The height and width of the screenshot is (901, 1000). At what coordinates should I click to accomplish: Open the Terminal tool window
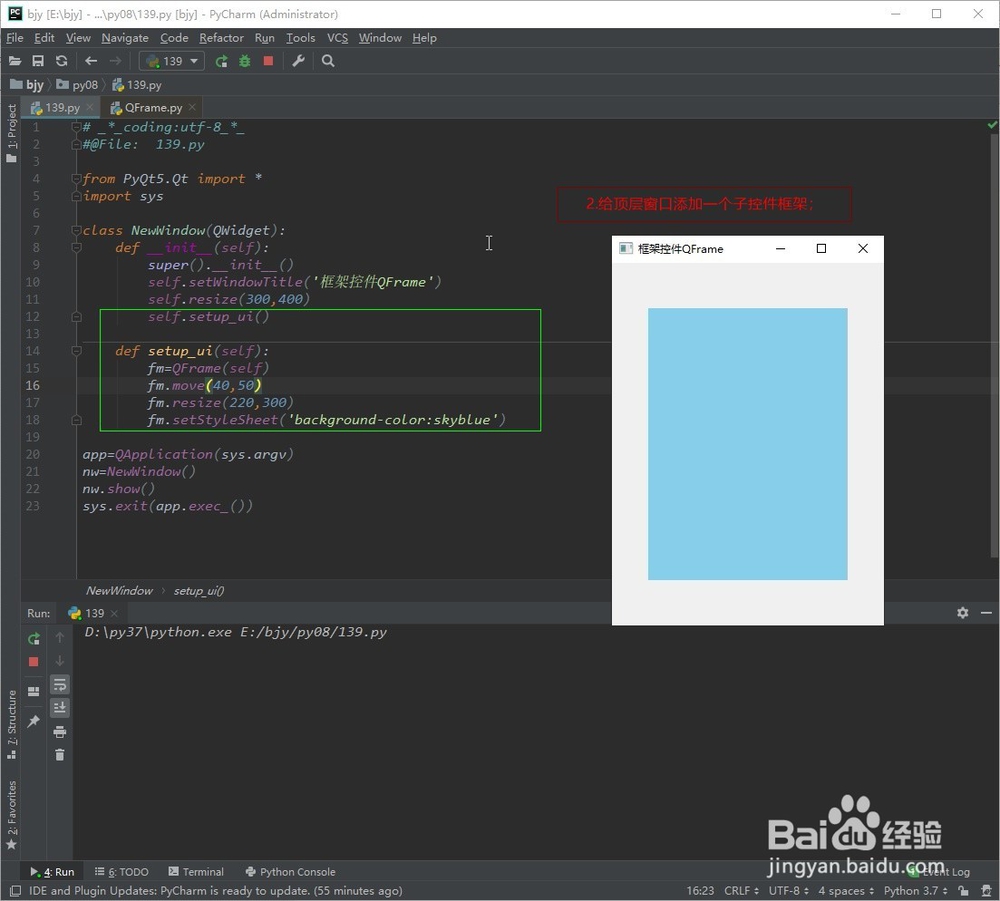pyautogui.click(x=196, y=872)
